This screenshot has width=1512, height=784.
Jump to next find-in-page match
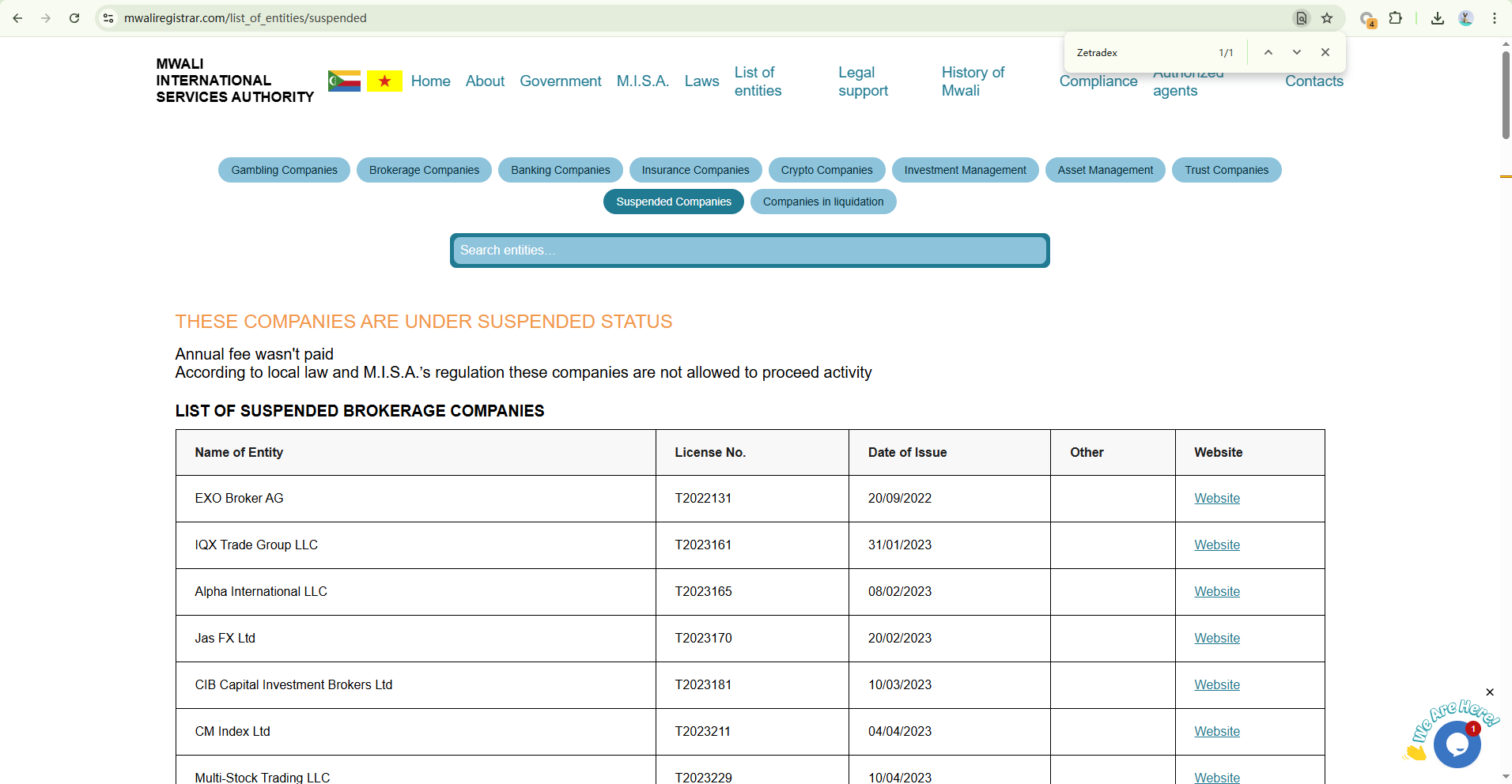click(x=1297, y=52)
